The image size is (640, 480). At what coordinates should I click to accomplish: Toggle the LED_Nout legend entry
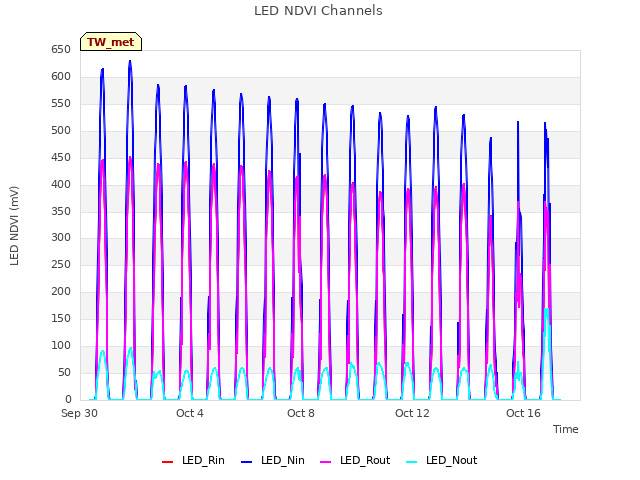click(442, 460)
